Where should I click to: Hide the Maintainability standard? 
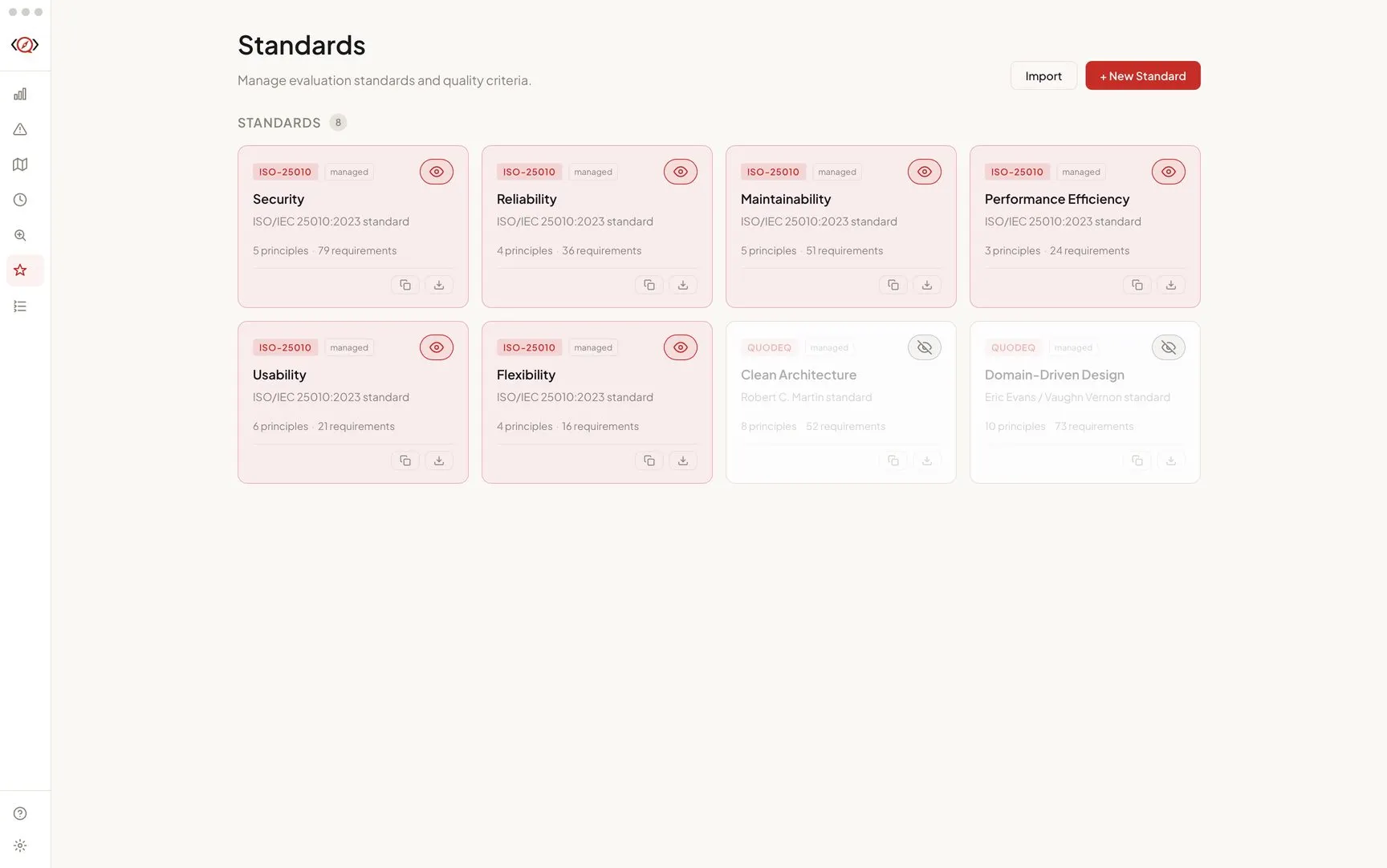tap(925, 172)
